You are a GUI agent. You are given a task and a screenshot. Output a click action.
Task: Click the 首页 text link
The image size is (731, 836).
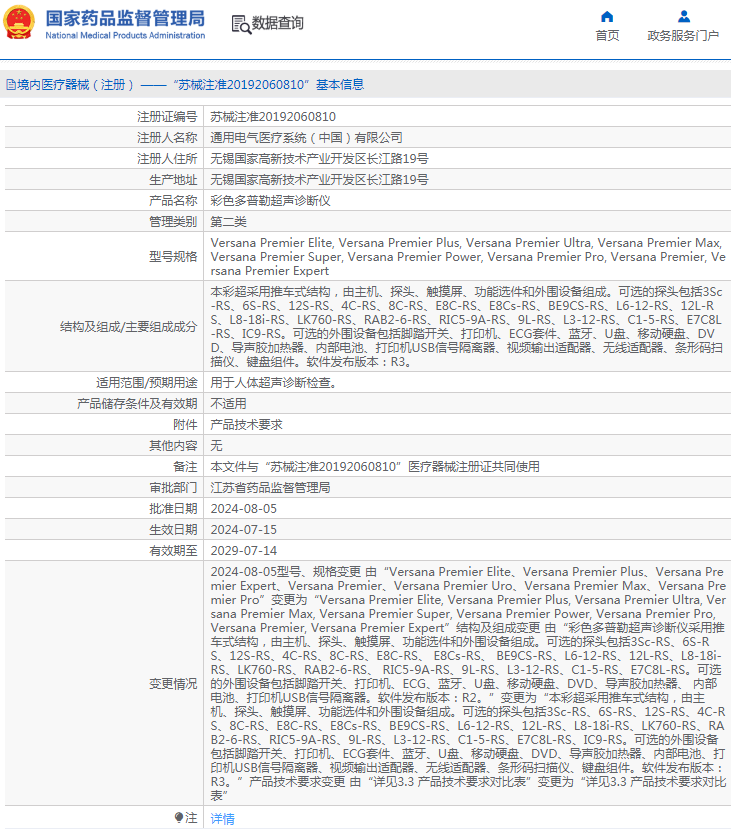tap(607, 35)
